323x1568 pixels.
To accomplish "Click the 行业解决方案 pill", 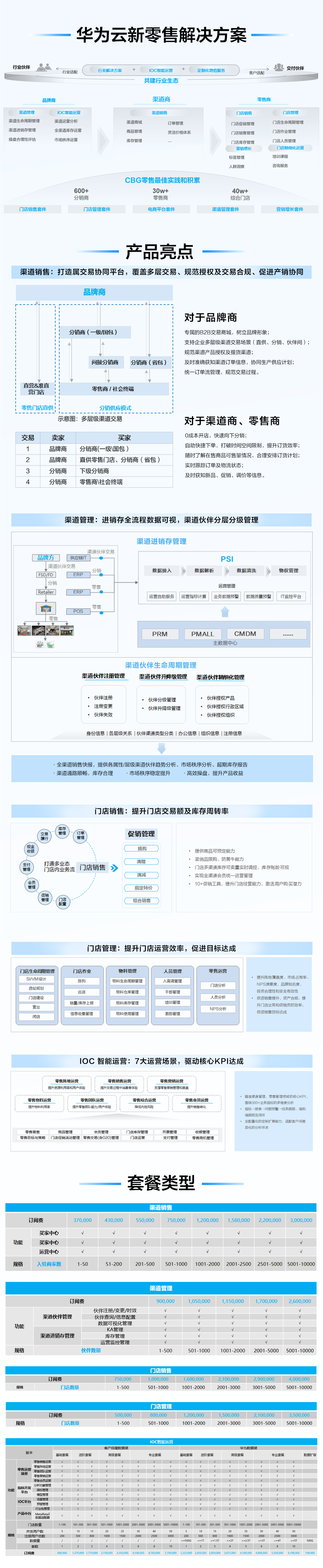I will coord(110,71).
